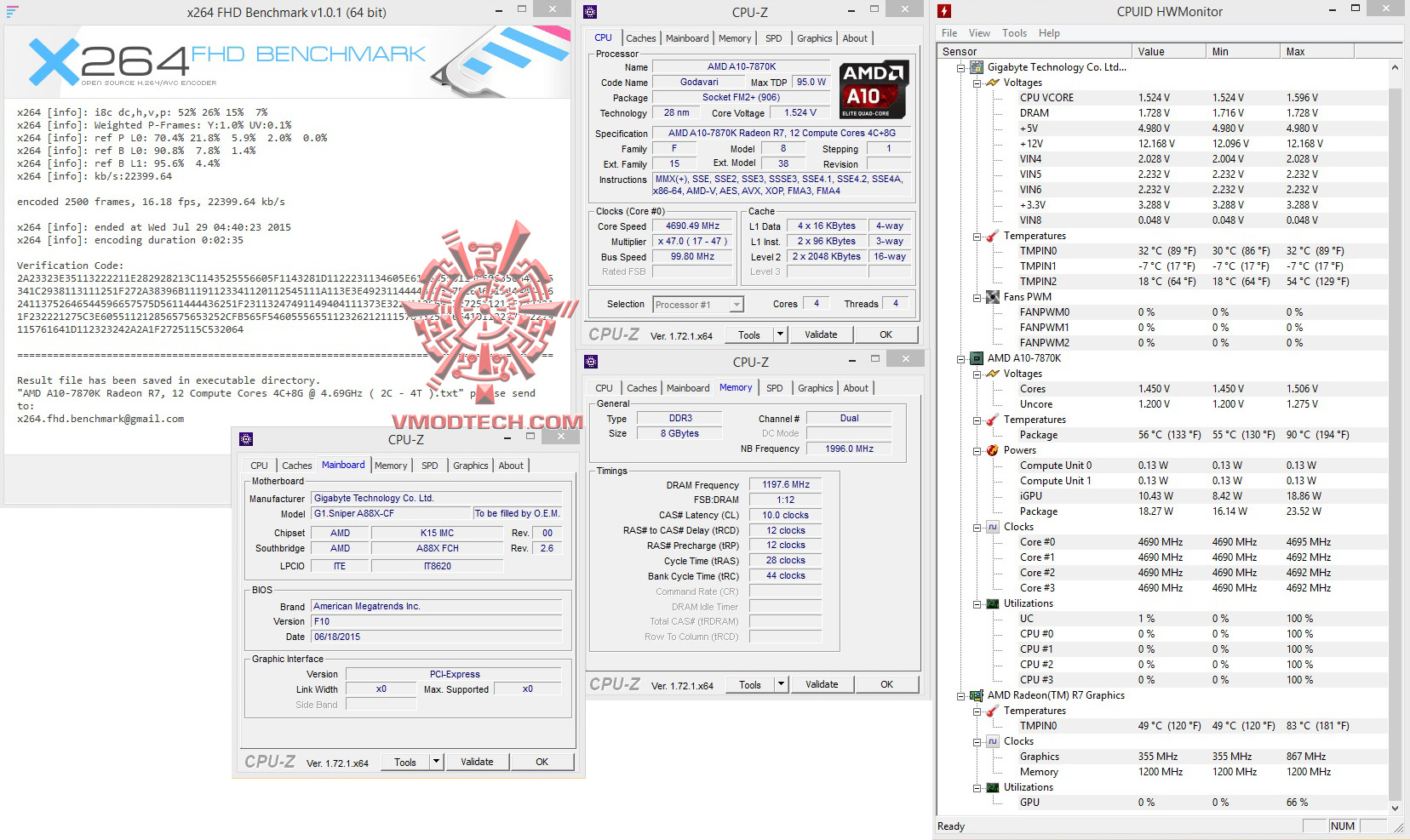Image resolution: width=1410 pixels, height=840 pixels.
Task: Click the AMD A10 processor logo in CPU-Z
Action: click(874, 89)
